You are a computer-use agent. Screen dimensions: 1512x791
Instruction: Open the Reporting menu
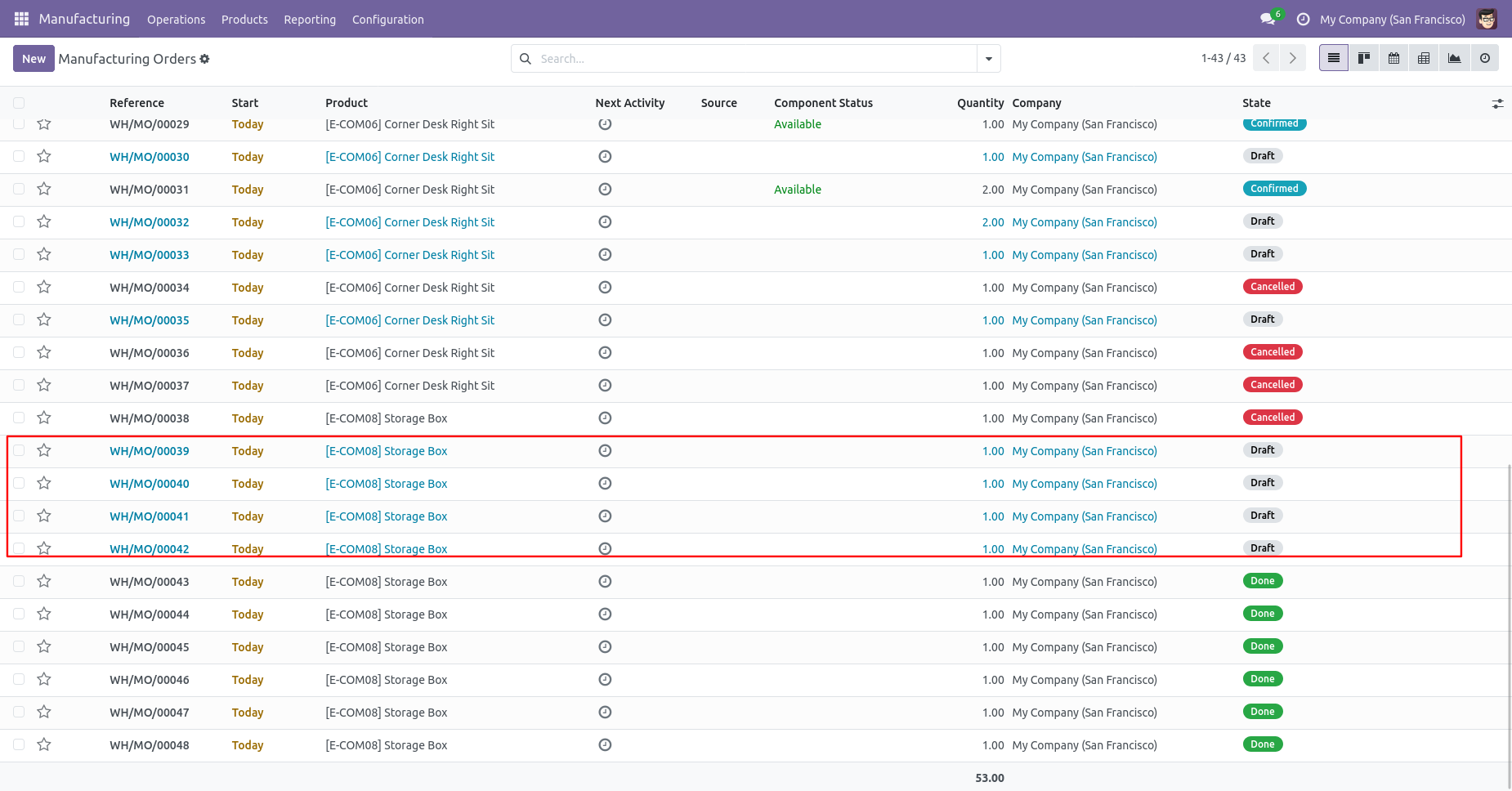coord(310,20)
